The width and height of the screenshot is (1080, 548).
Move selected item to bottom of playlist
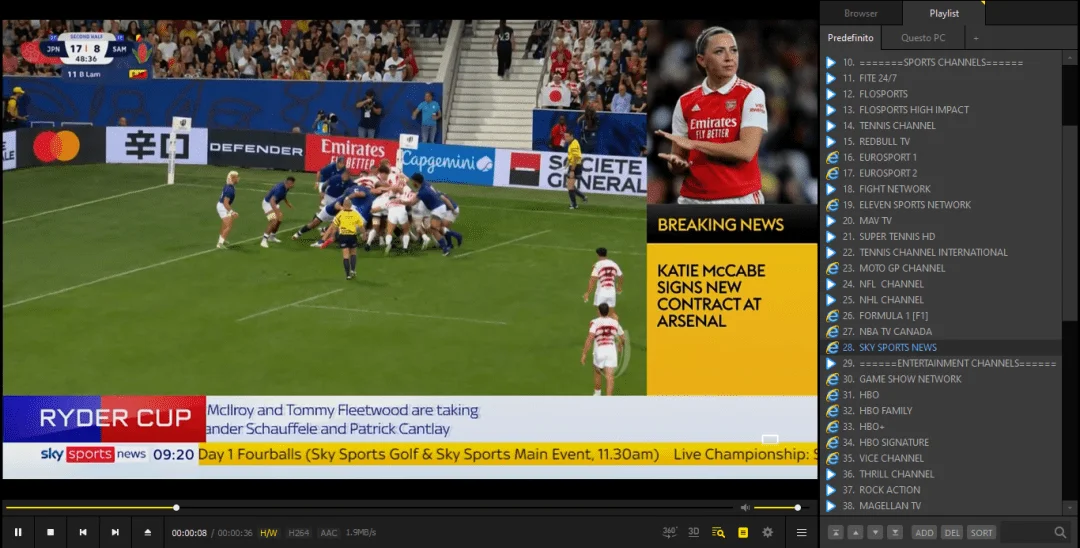pyautogui.click(x=895, y=532)
